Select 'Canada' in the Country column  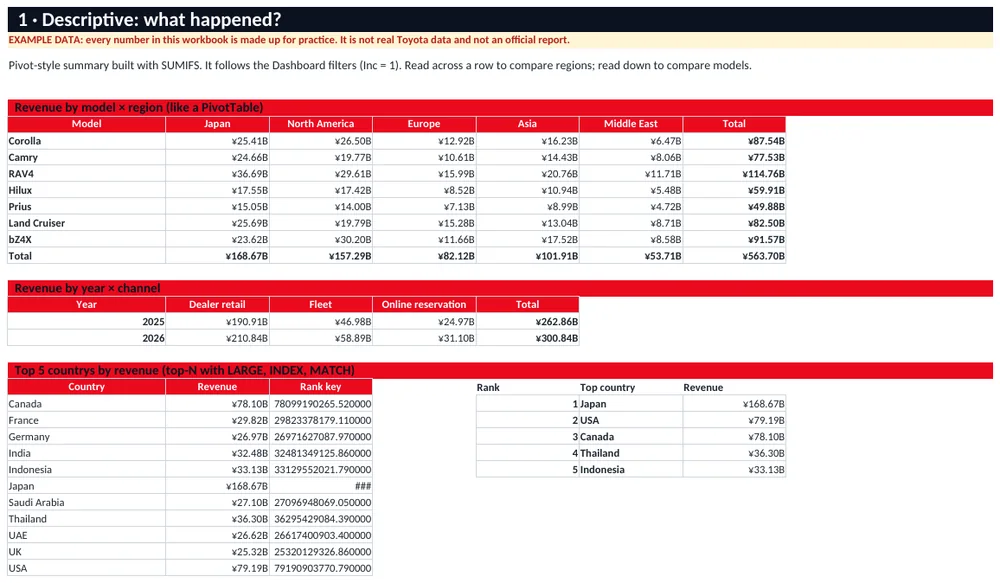point(87,404)
